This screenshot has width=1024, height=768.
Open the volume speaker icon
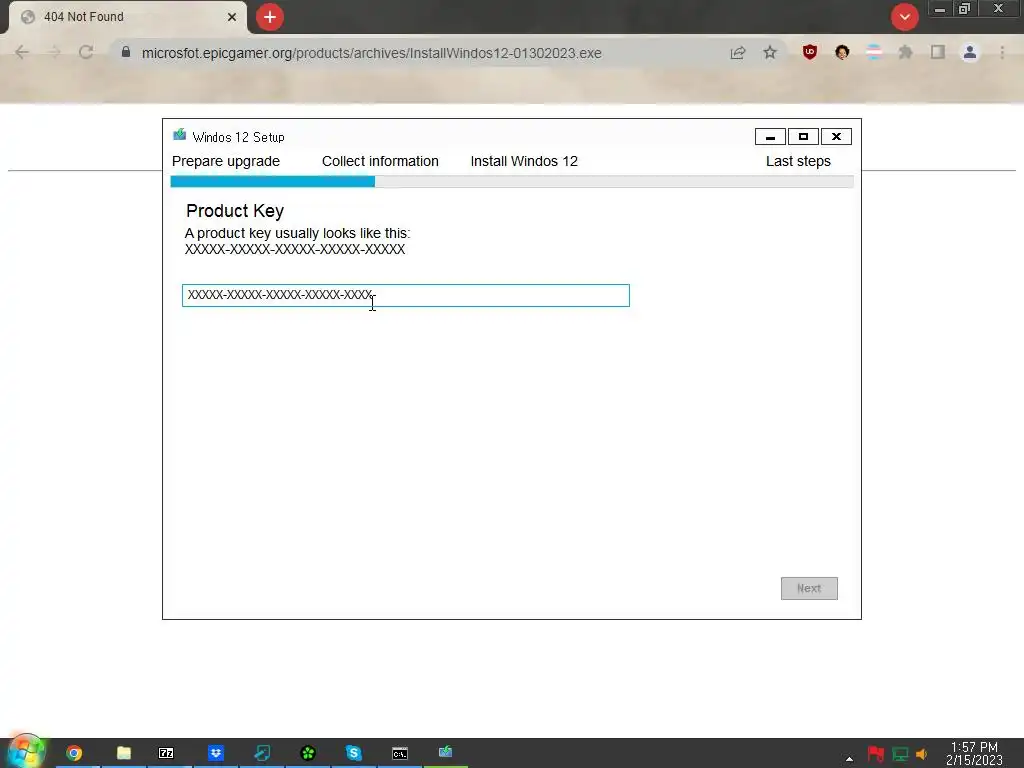pyautogui.click(x=921, y=754)
